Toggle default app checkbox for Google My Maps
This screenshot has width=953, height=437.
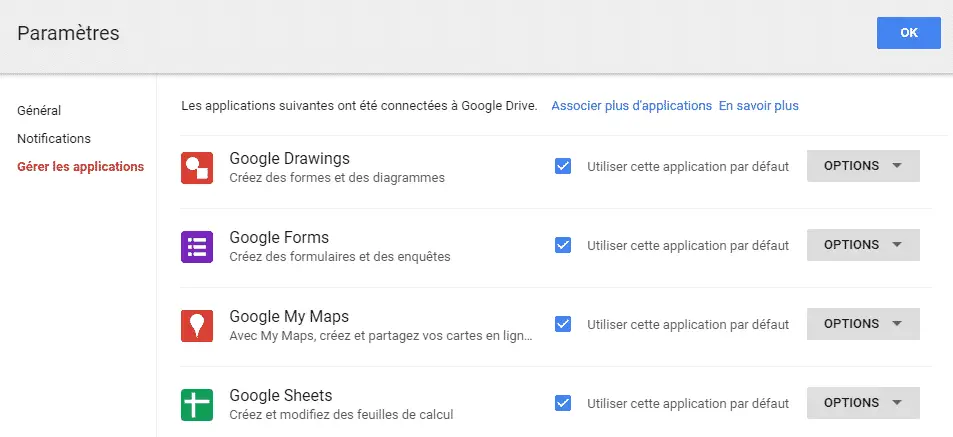coord(563,324)
